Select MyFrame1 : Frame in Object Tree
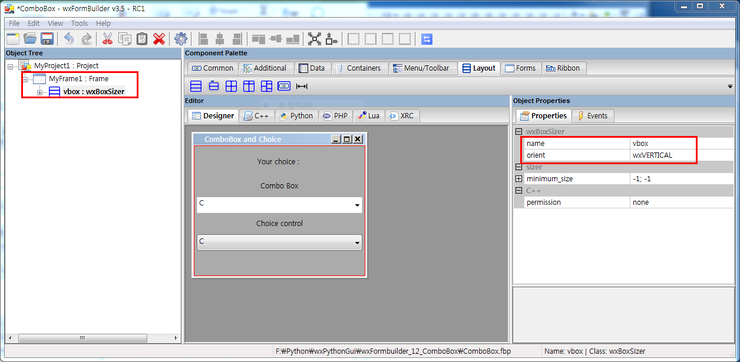The image size is (740, 362). 78,79
